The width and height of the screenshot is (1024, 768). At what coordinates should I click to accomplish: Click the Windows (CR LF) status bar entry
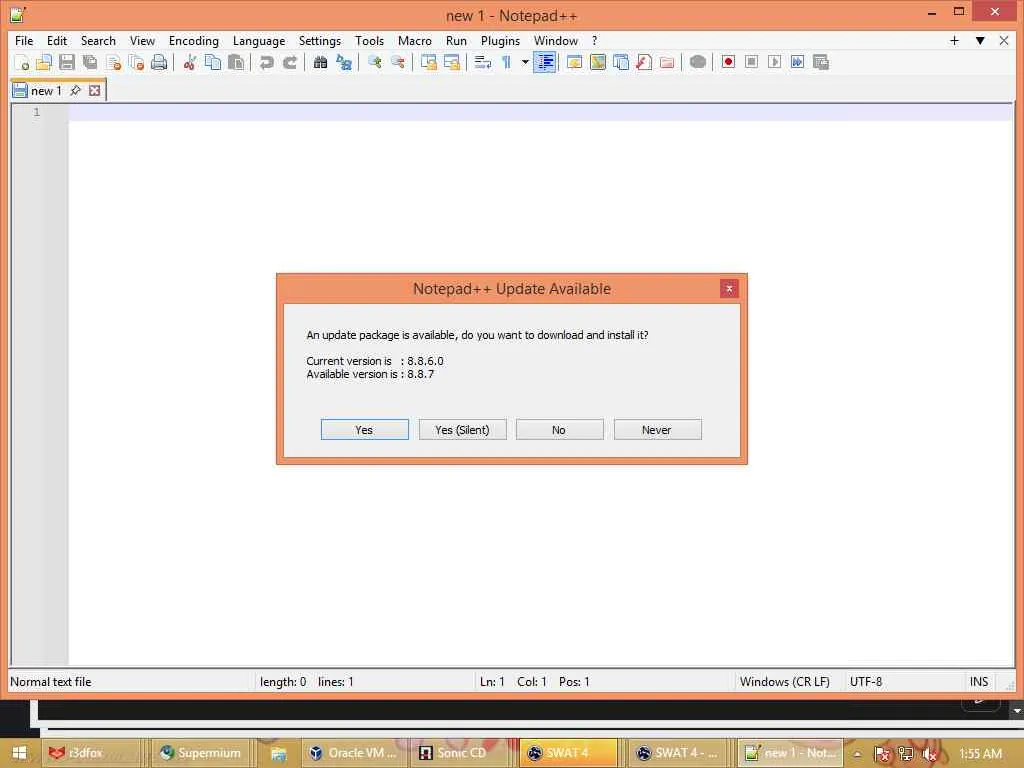point(784,682)
